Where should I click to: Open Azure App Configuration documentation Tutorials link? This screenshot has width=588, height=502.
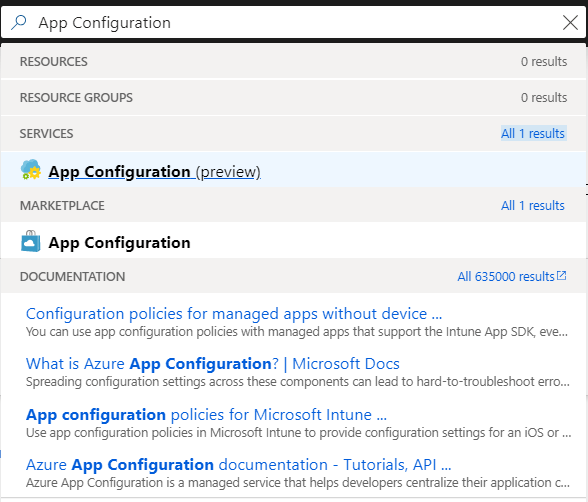click(238, 465)
